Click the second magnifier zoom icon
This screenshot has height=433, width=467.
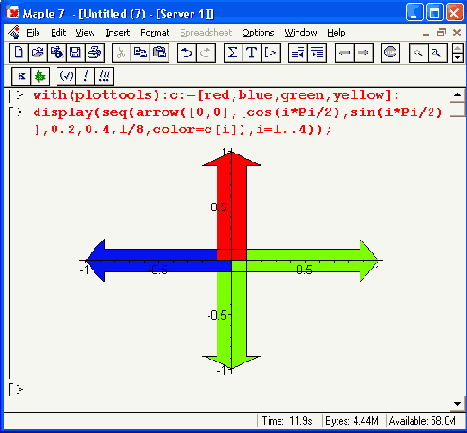(x=437, y=53)
